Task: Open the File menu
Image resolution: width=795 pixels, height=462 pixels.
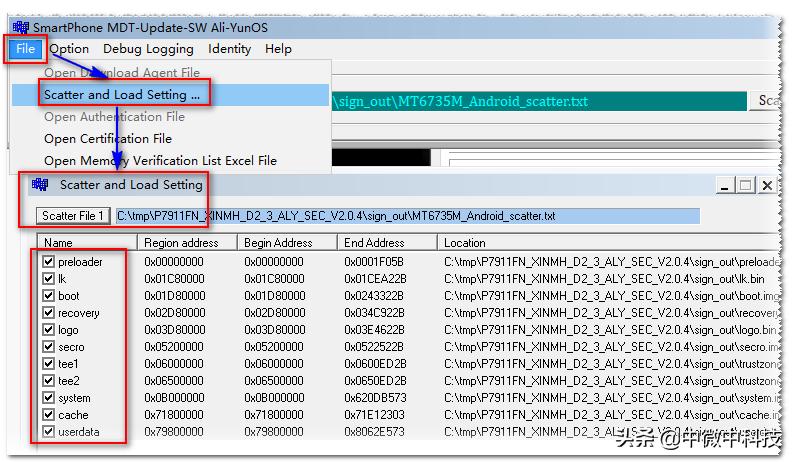Action: click(x=25, y=48)
